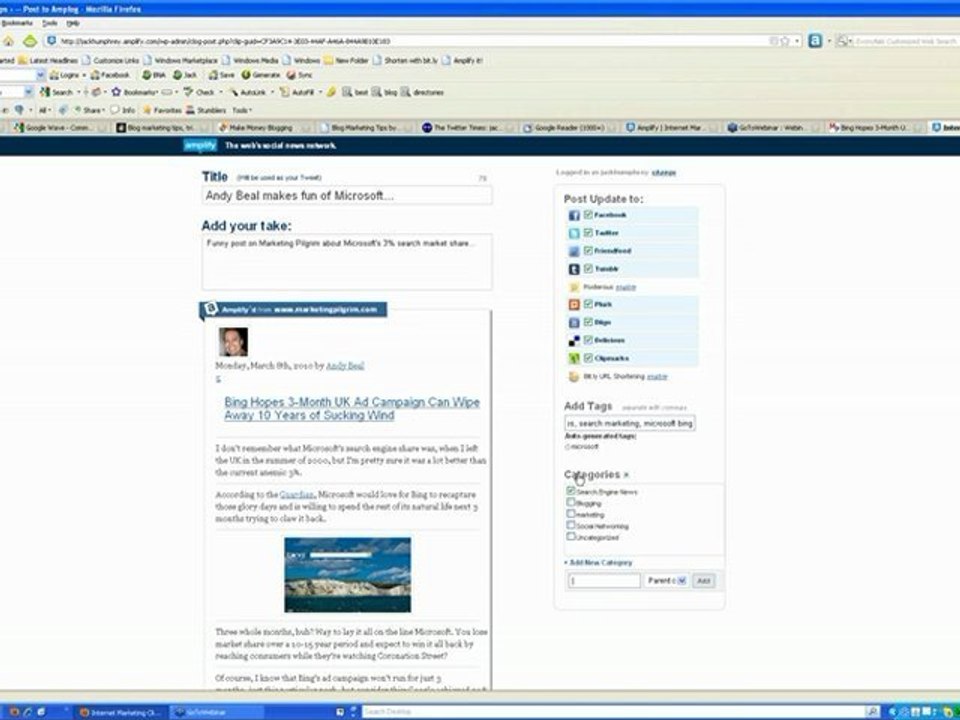Open the Latest Headlines bookmark
This screenshot has height=720, width=960.
48,60
